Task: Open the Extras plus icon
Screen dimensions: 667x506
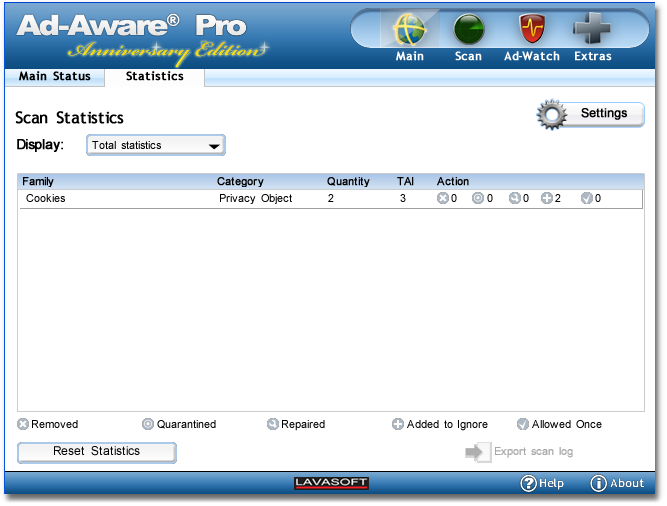Action: pyautogui.click(x=592, y=28)
